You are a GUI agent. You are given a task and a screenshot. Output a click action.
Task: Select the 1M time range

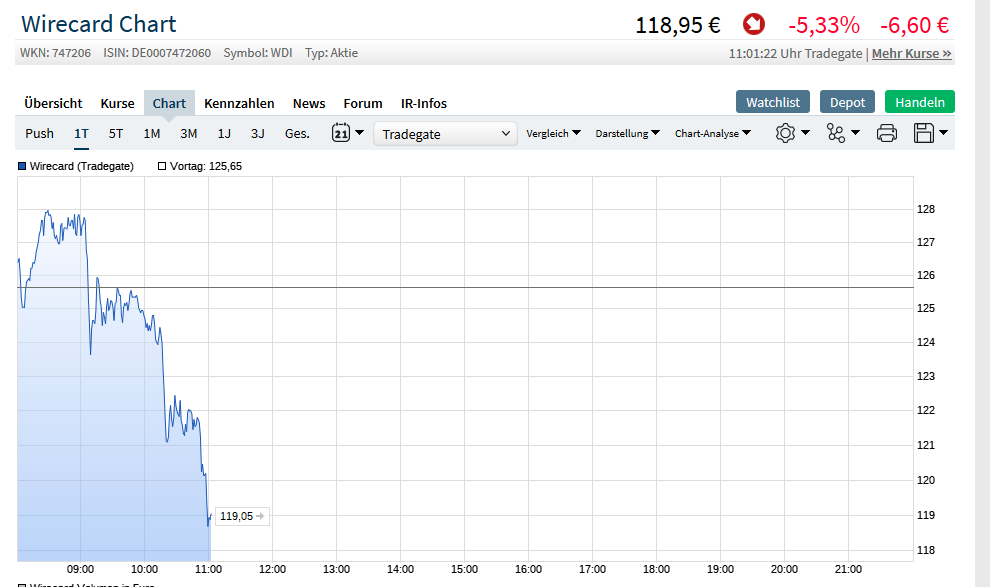pyautogui.click(x=152, y=133)
